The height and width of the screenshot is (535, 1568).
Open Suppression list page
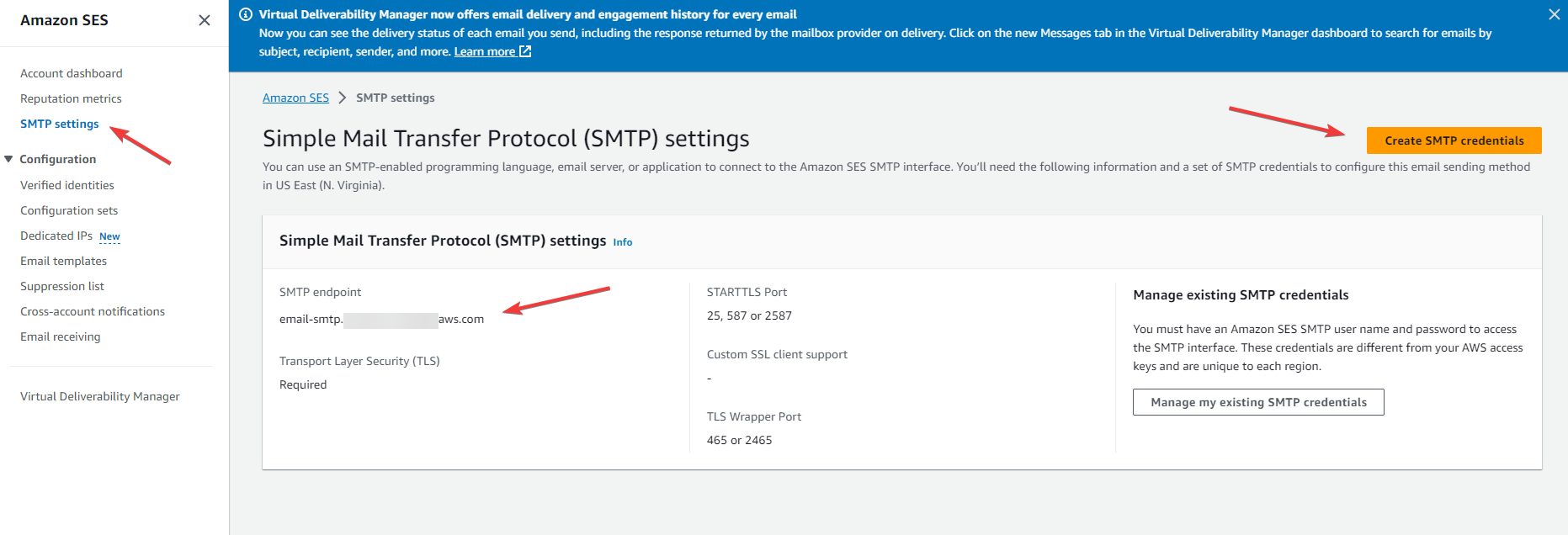[x=62, y=286]
